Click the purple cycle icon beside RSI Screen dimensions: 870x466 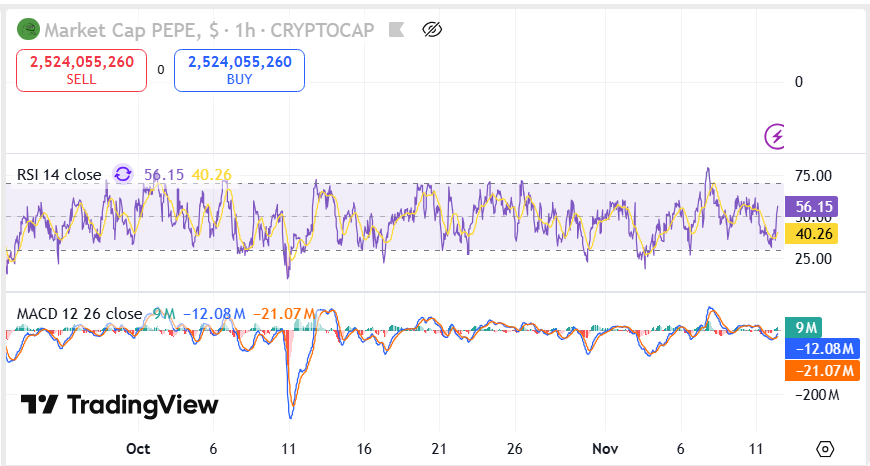[123, 175]
